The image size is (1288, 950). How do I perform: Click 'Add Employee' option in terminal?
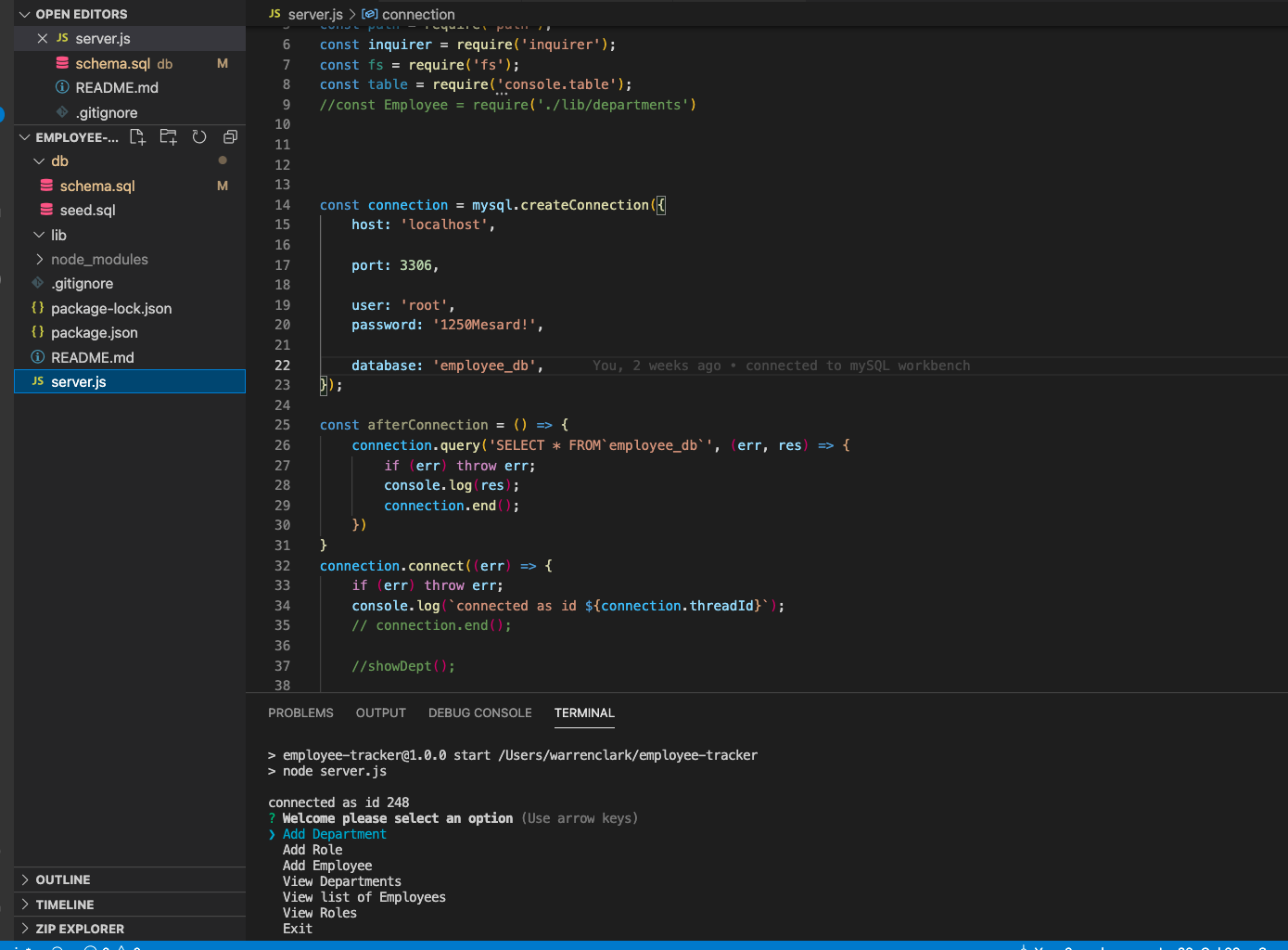327,866
